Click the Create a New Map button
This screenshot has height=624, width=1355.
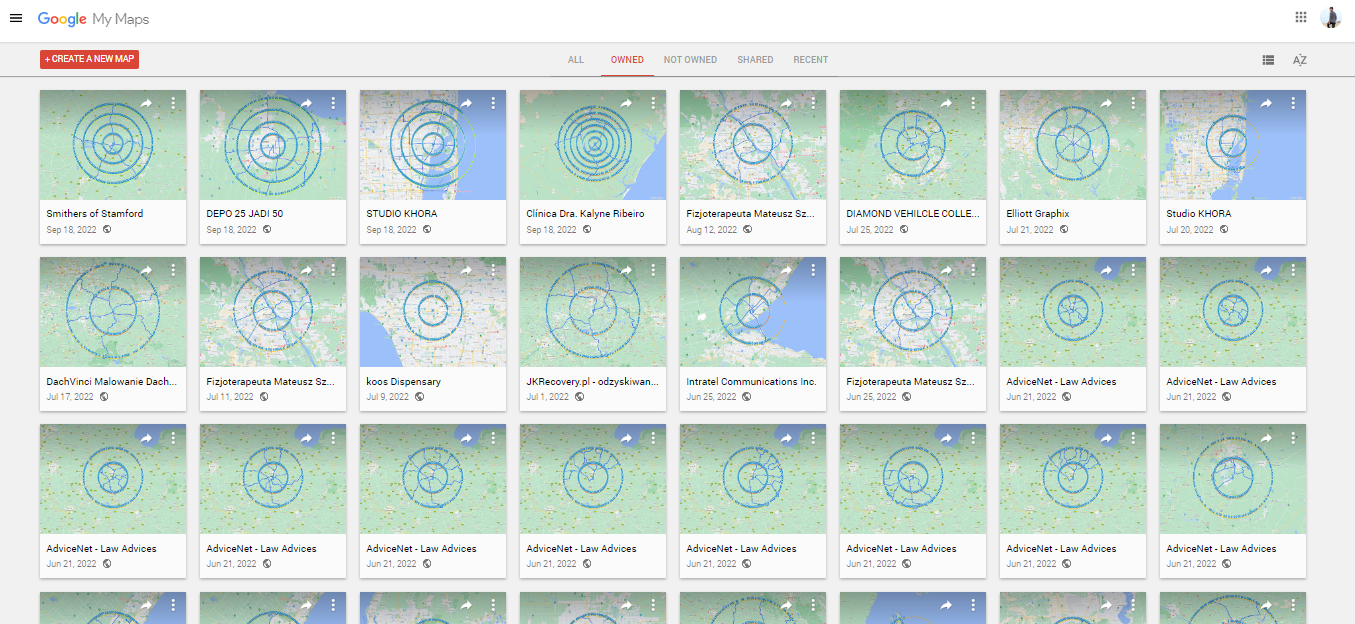tap(90, 59)
